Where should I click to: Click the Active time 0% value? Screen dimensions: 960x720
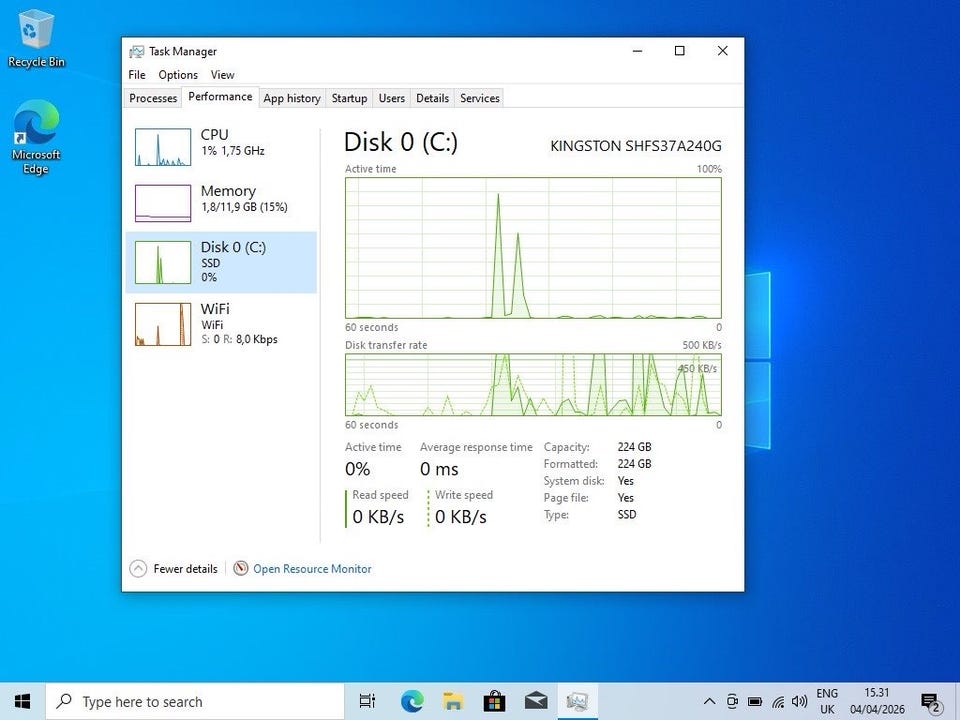(x=358, y=470)
